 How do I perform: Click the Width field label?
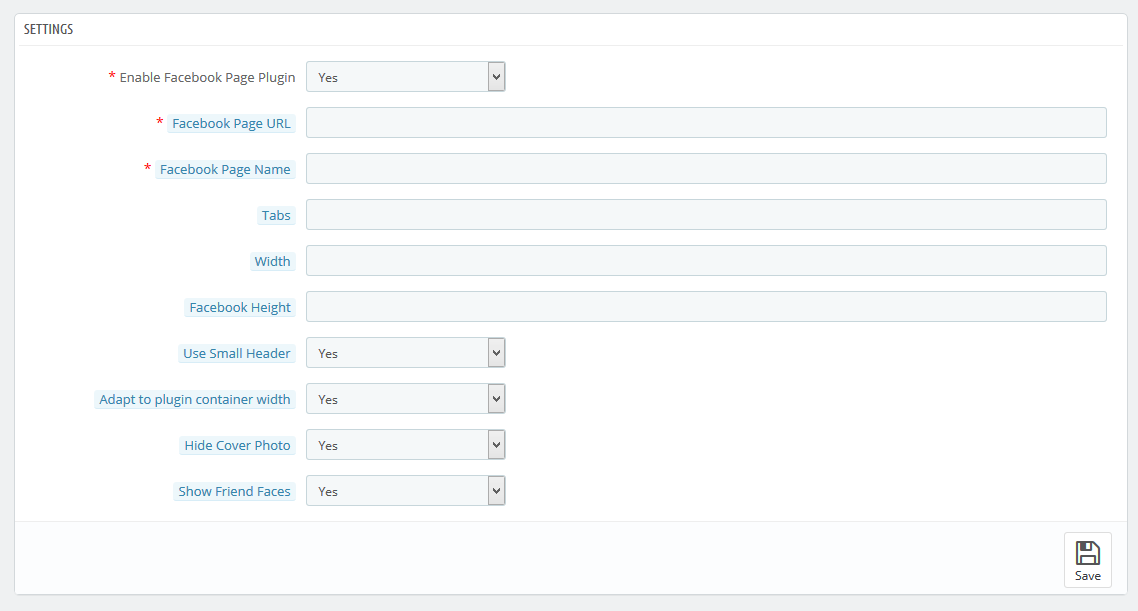click(x=272, y=261)
